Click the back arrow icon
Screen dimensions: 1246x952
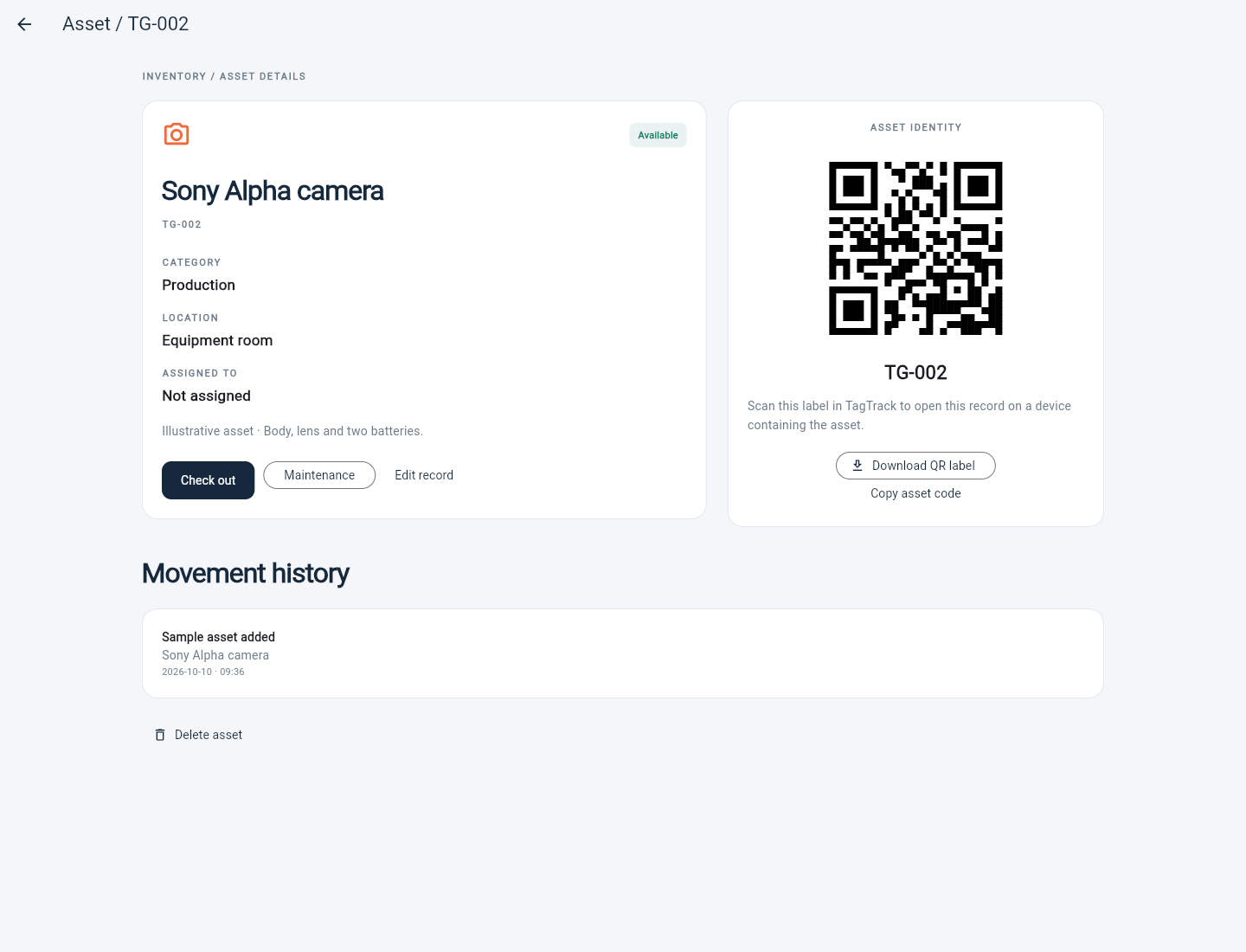pyautogui.click(x=24, y=24)
